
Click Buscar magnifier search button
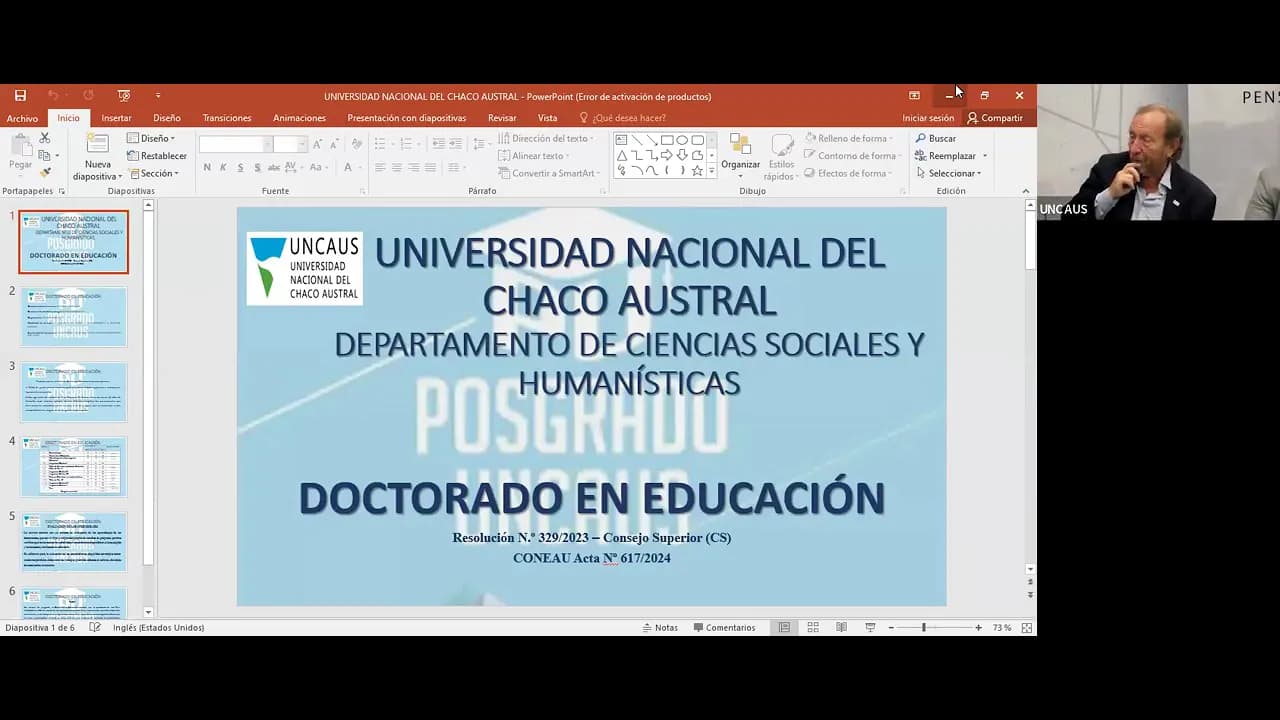(935, 138)
